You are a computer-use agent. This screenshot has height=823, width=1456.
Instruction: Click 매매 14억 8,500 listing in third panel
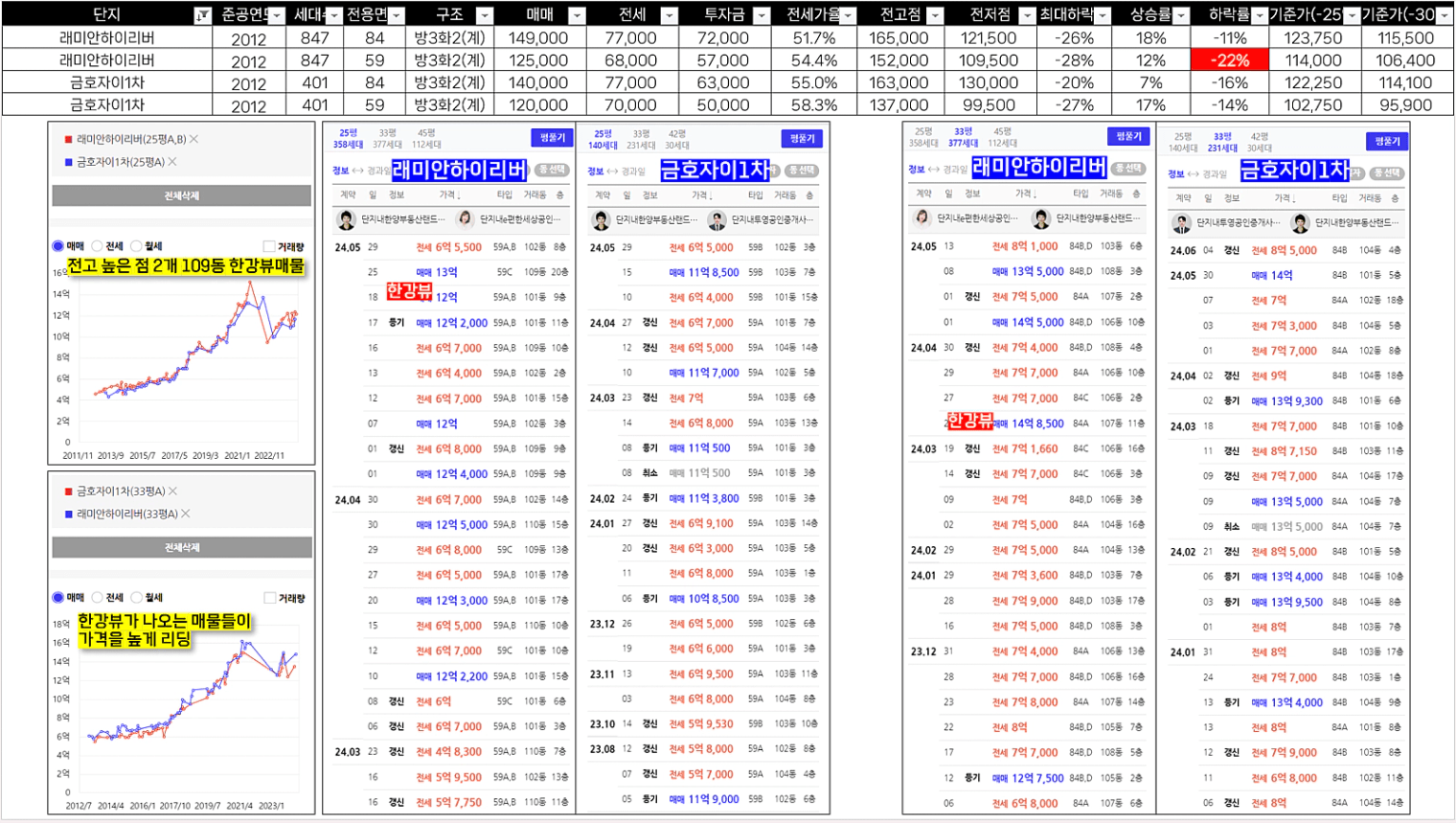pos(1029,423)
